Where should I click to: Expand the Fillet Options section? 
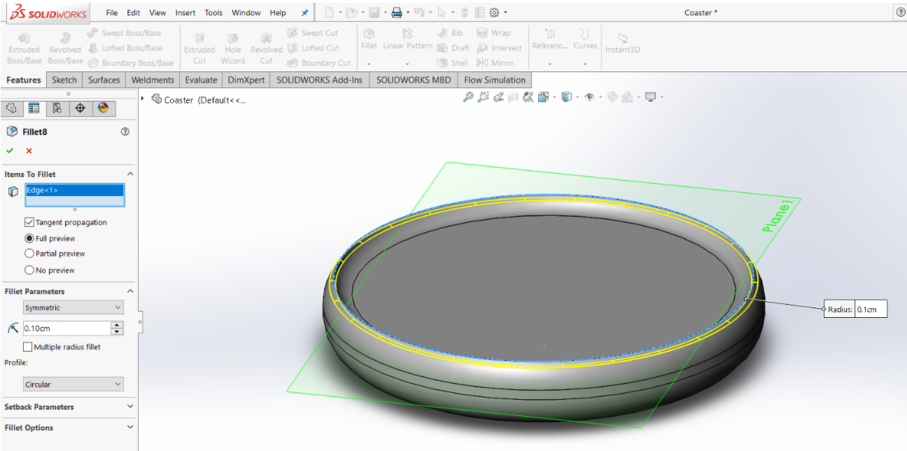[x=130, y=428]
